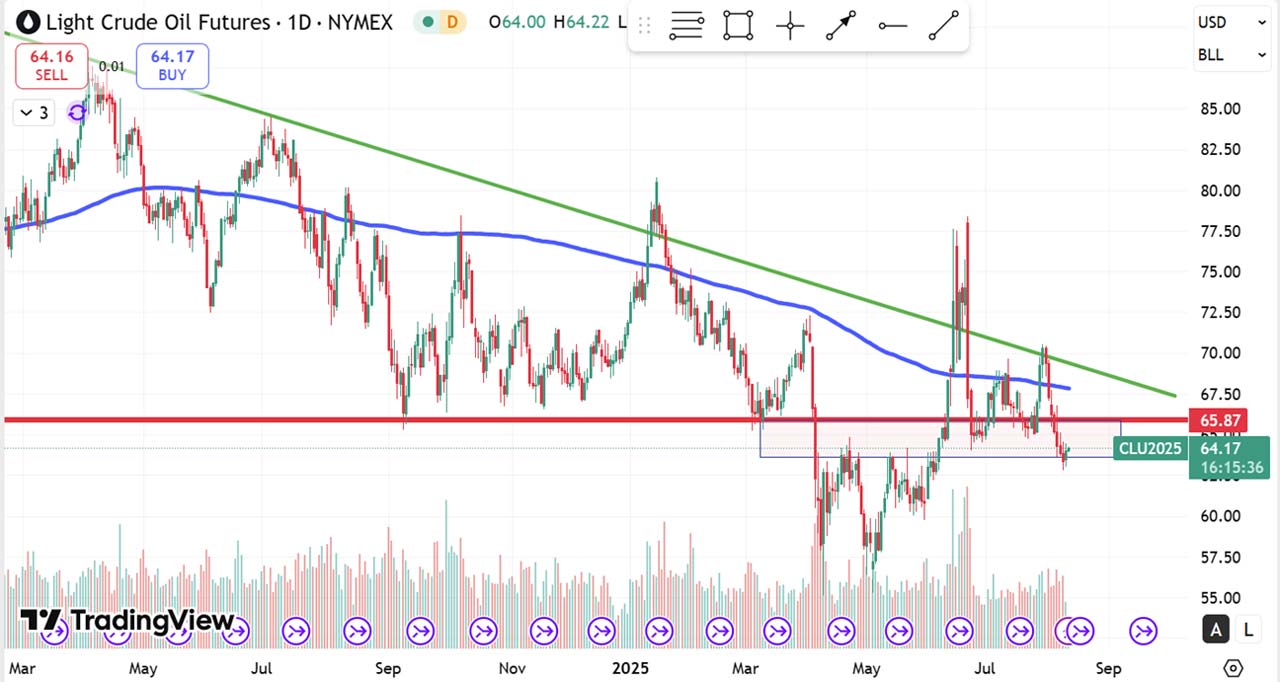
Task: Click the 85.00 price axis label
Action: click(1221, 109)
